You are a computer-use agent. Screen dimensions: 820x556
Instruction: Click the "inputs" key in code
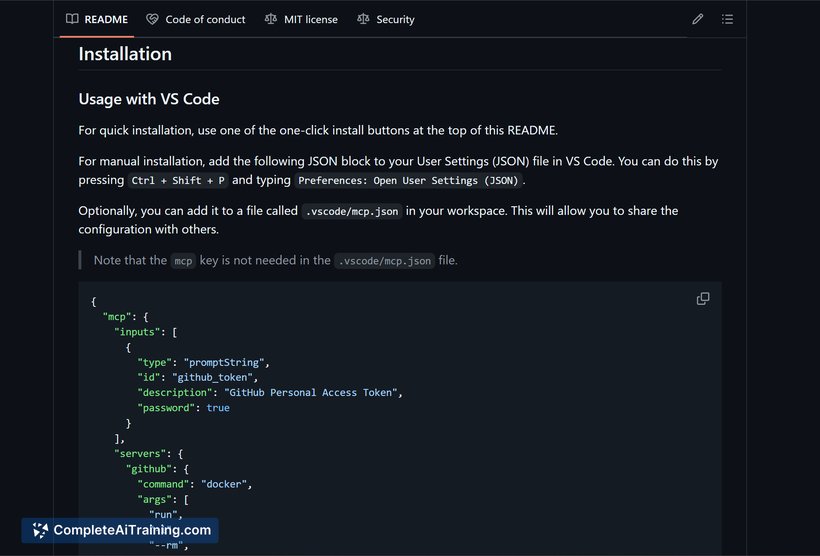click(137, 332)
